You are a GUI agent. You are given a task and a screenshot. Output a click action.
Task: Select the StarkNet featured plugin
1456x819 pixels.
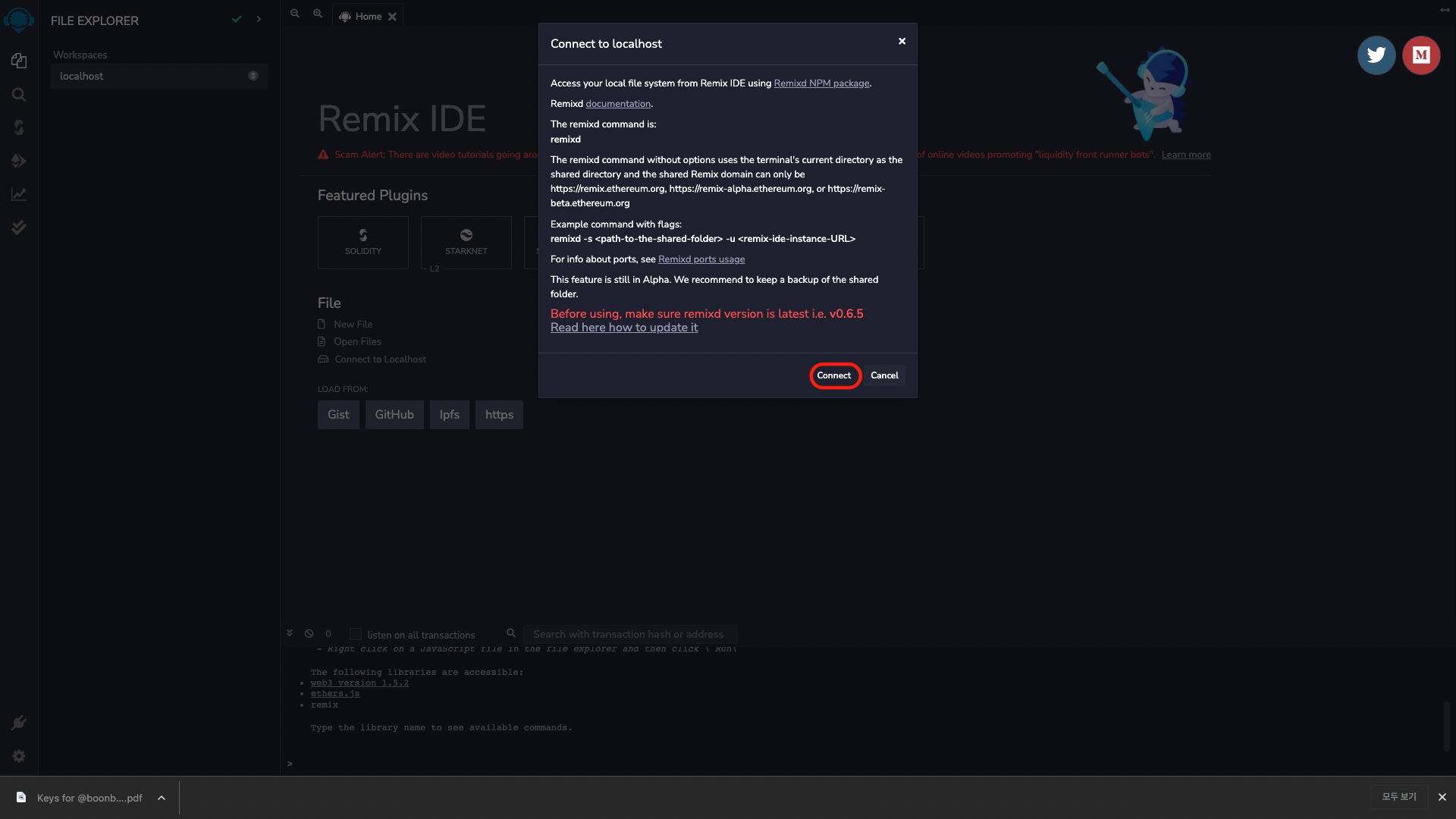[x=466, y=243]
